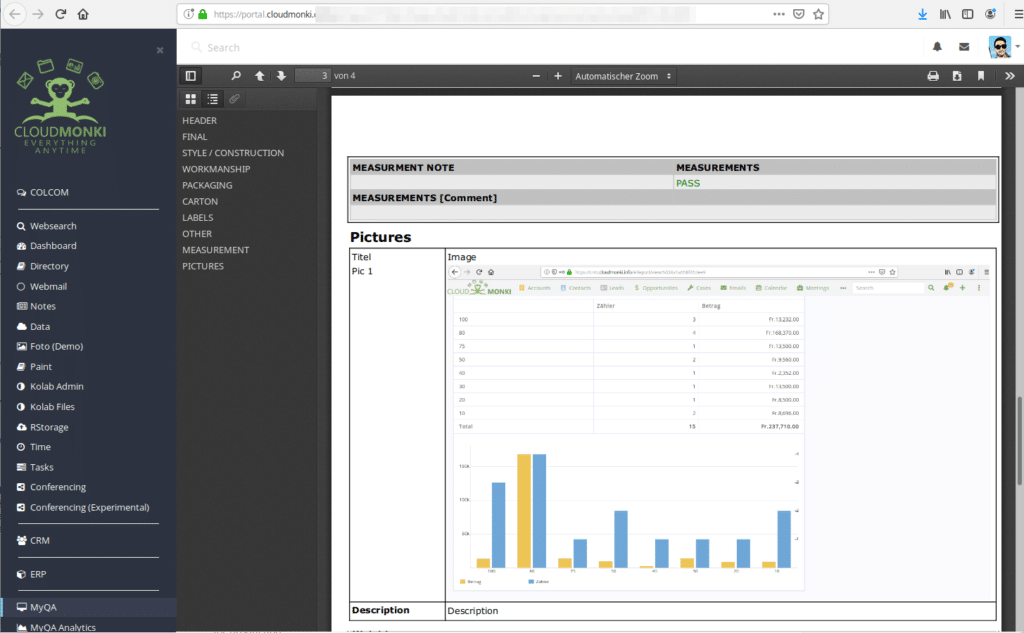This screenshot has height=633, width=1024.
Task: Open Foto (Demo) in the sidebar
Action: (x=50, y=346)
